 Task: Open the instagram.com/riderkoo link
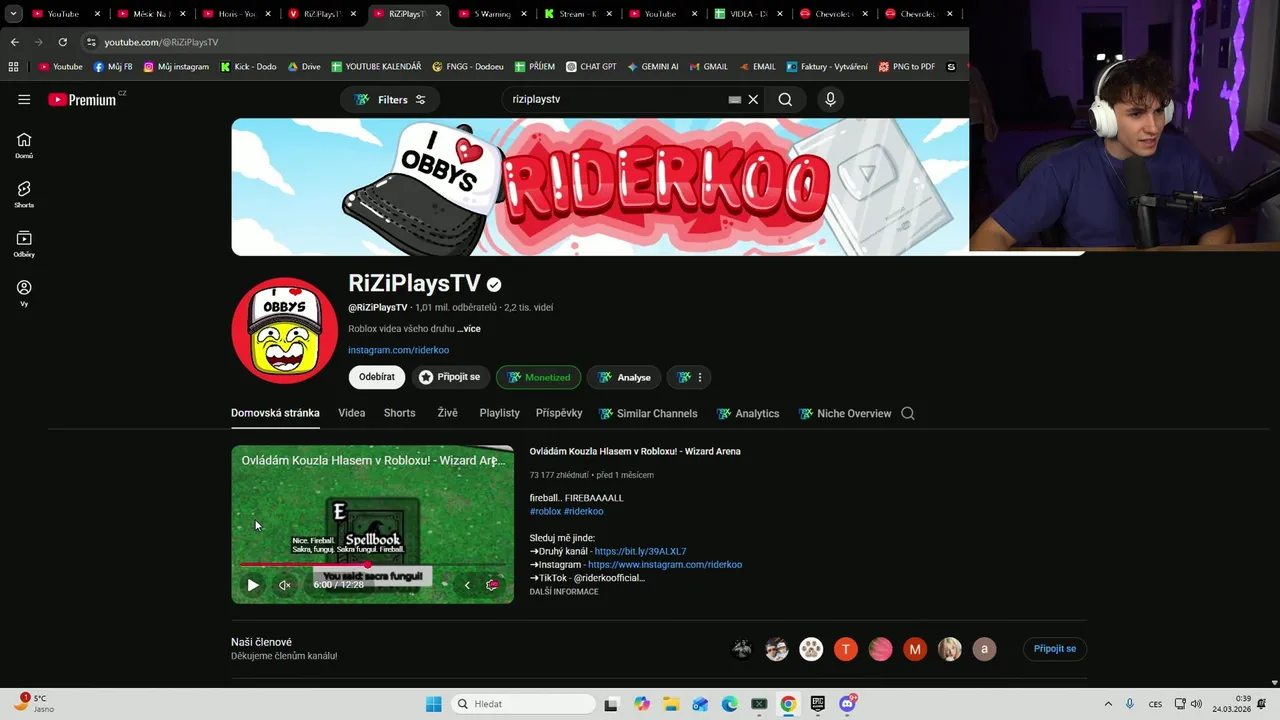398,350
